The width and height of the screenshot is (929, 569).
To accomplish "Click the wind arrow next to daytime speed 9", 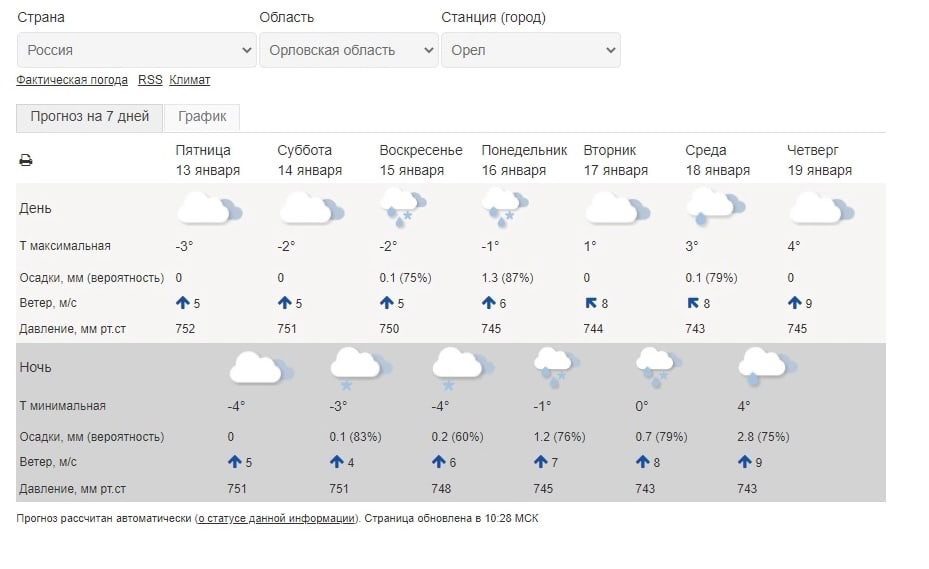I will tap(795, 303).
